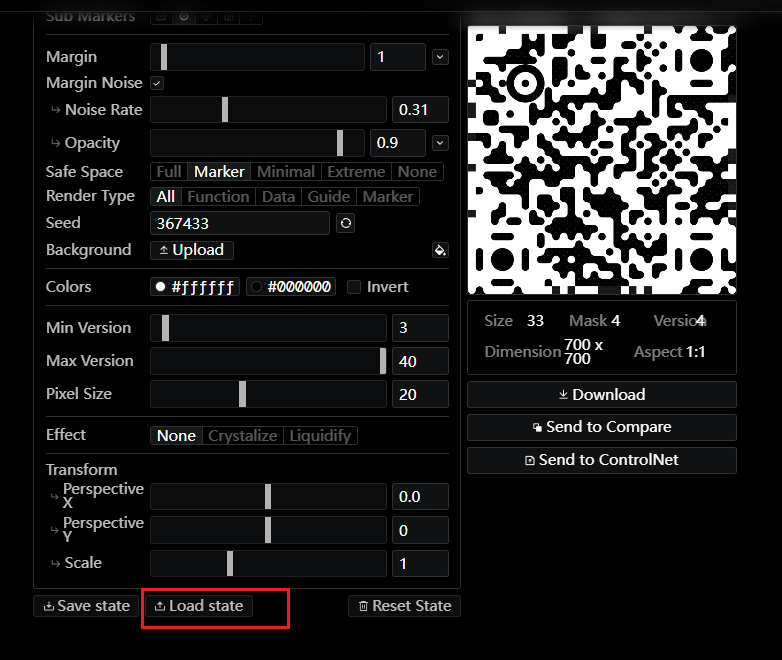Click Send to Compare button
782x660 pixels.
tap(601, 427)
